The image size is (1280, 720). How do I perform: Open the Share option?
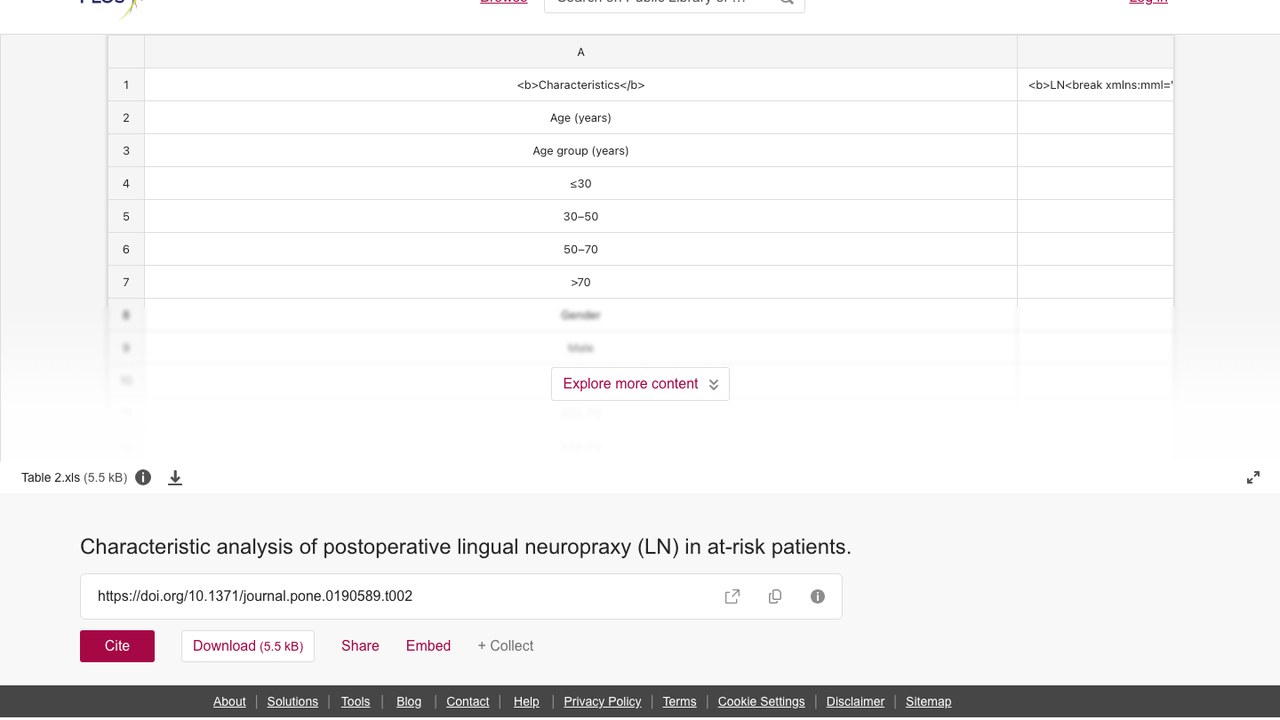pos(360,646)
